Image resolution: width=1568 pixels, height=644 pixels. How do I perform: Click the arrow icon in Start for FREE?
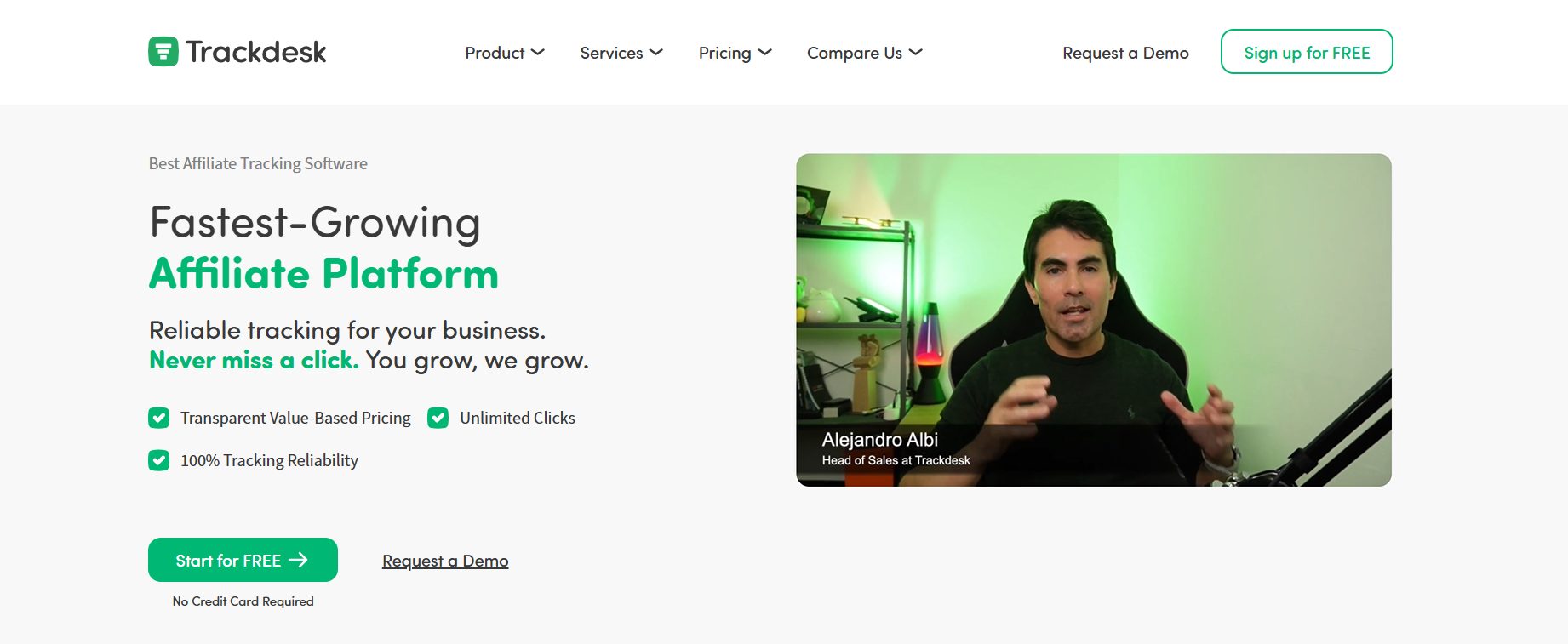298,560
